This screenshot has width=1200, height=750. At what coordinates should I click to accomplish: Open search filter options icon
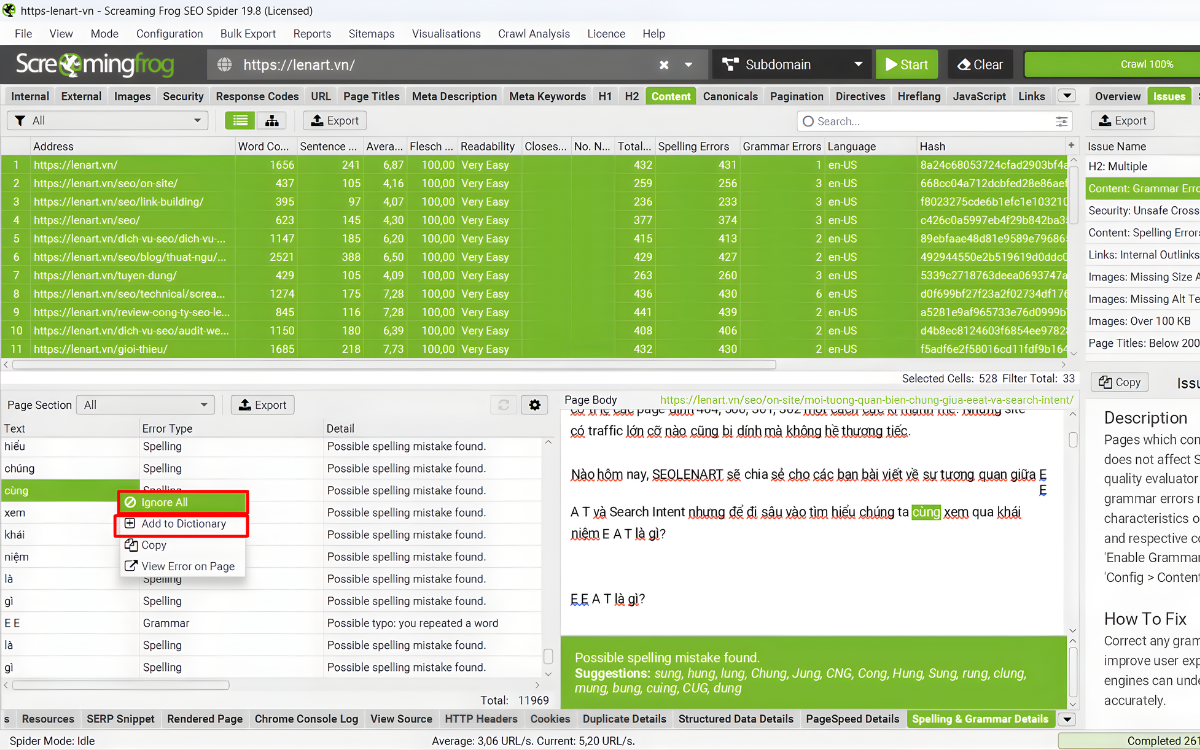pyautogui.click(x=1062, y=121)
